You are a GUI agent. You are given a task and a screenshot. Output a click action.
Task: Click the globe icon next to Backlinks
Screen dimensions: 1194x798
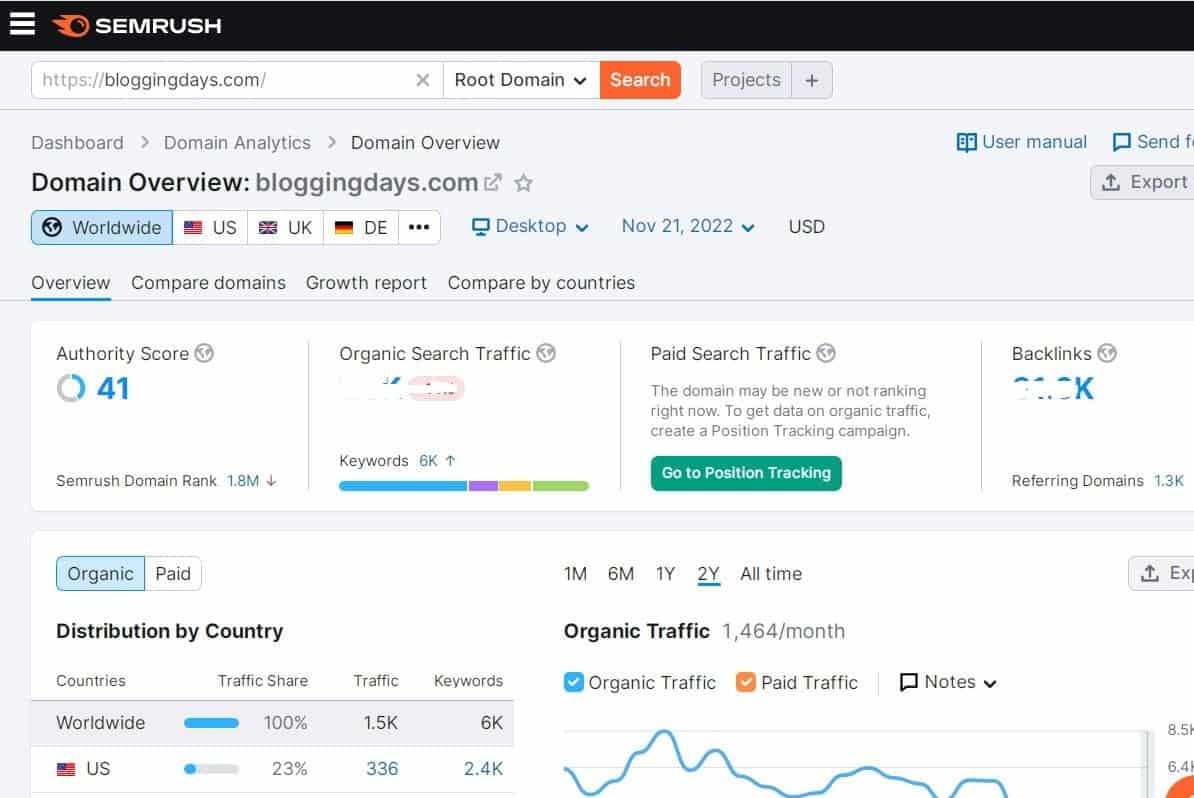(x=1107, y=353)
